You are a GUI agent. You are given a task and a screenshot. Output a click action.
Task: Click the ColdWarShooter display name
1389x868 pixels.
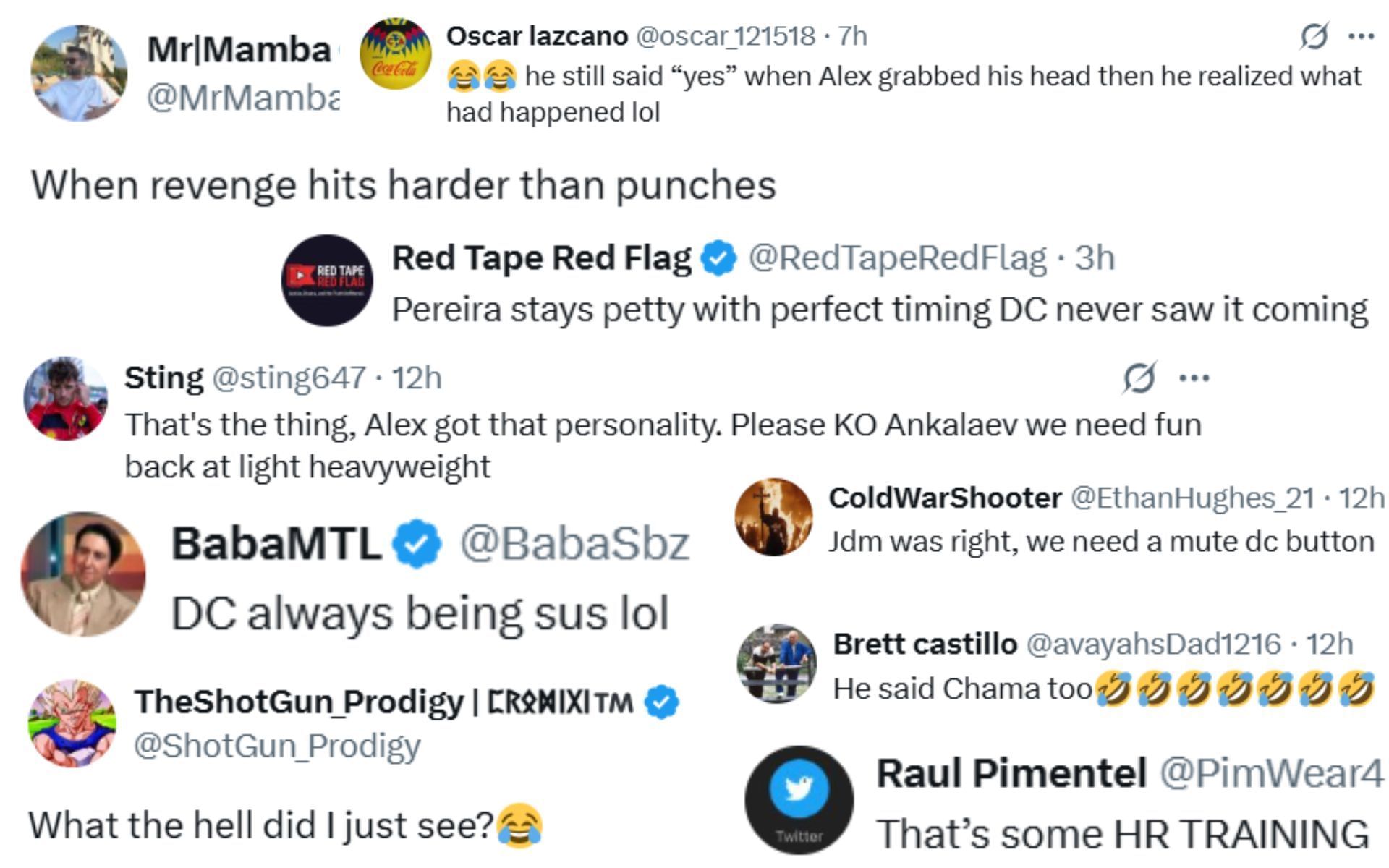click(x=945, y=498)
